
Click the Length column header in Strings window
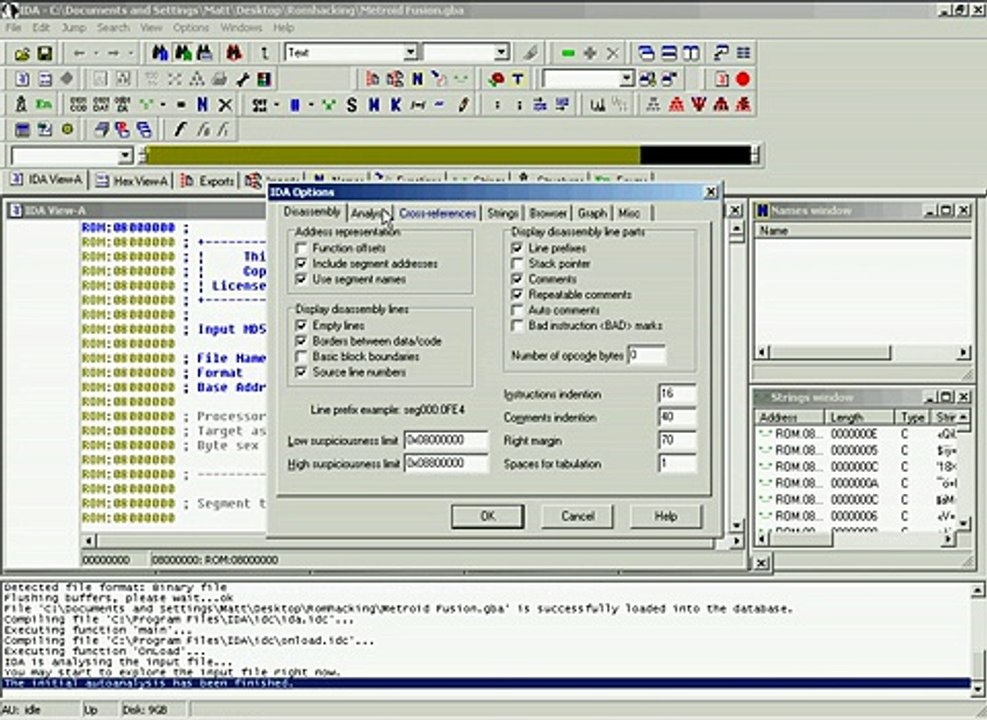coord(859,417)
